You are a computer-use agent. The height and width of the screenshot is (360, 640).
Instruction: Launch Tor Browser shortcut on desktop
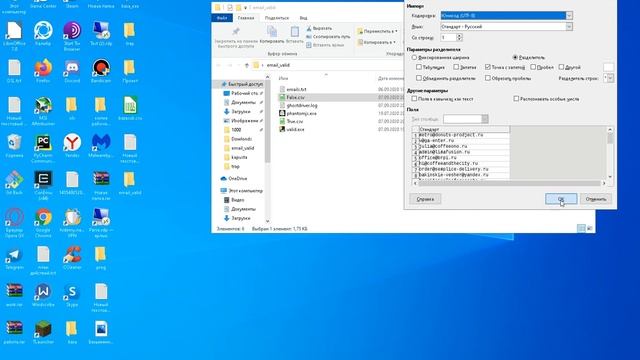pos(72,35)
